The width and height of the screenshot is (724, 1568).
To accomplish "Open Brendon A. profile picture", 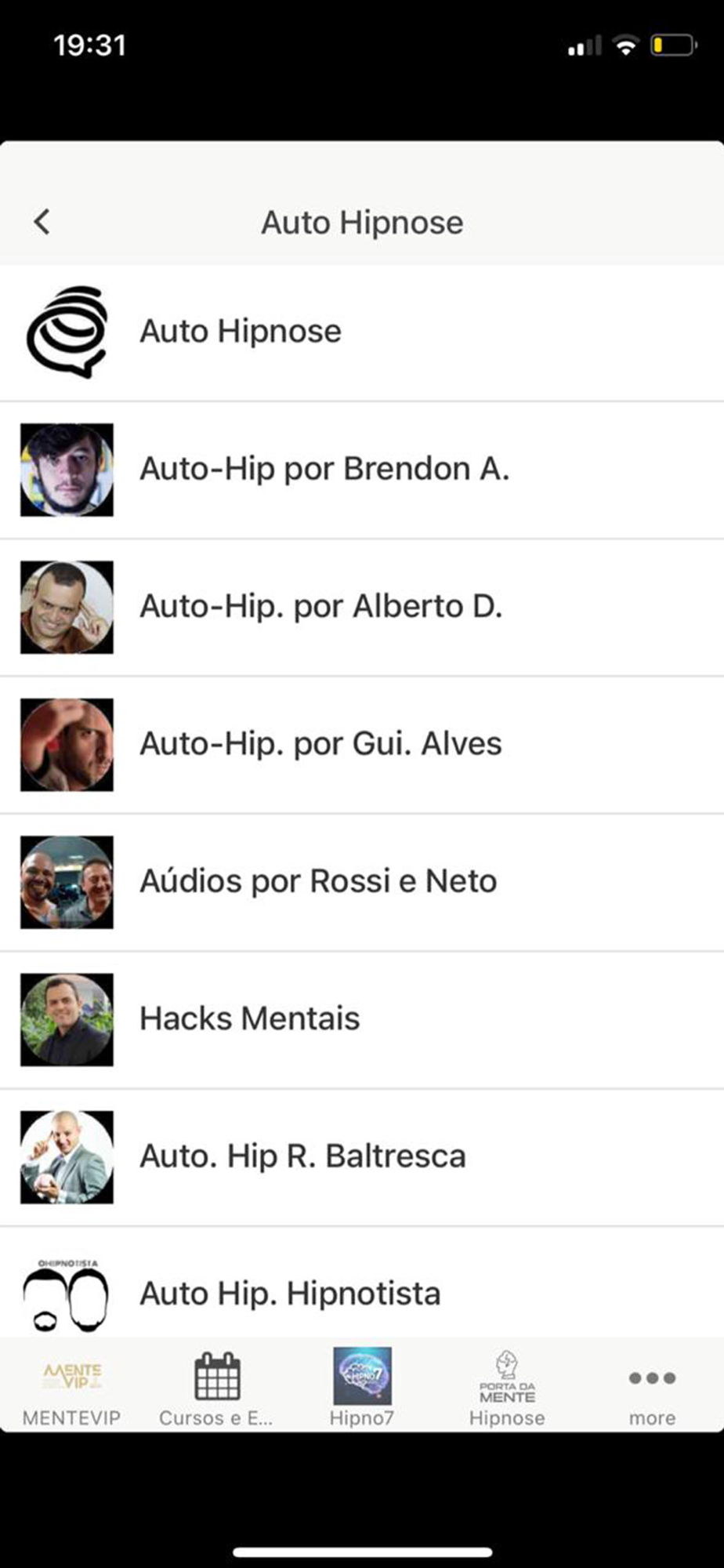I will (x=67, y=470).
